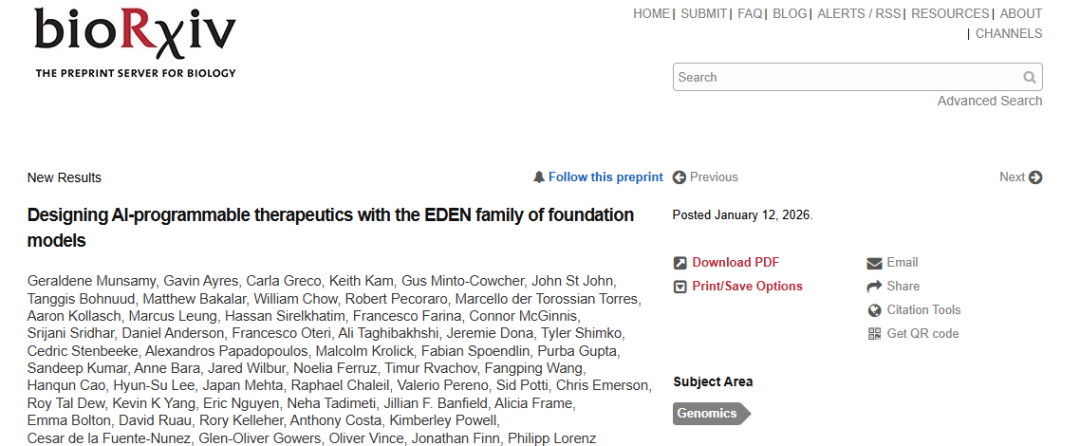The image size is (1080, 446).
Task: Click the Share icon
Action: tap(874, 287)
